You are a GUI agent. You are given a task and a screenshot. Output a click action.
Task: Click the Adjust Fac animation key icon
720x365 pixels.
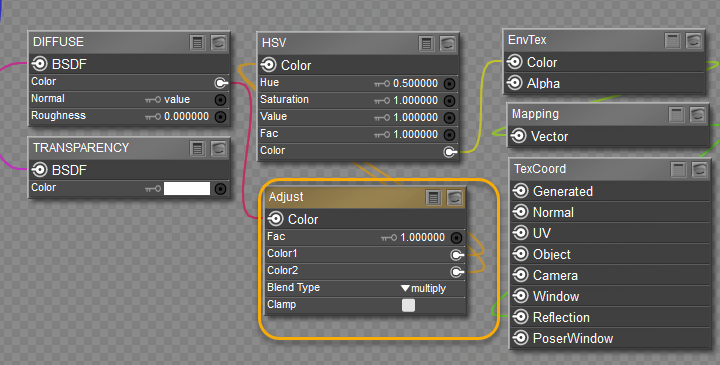click(389, 237)
